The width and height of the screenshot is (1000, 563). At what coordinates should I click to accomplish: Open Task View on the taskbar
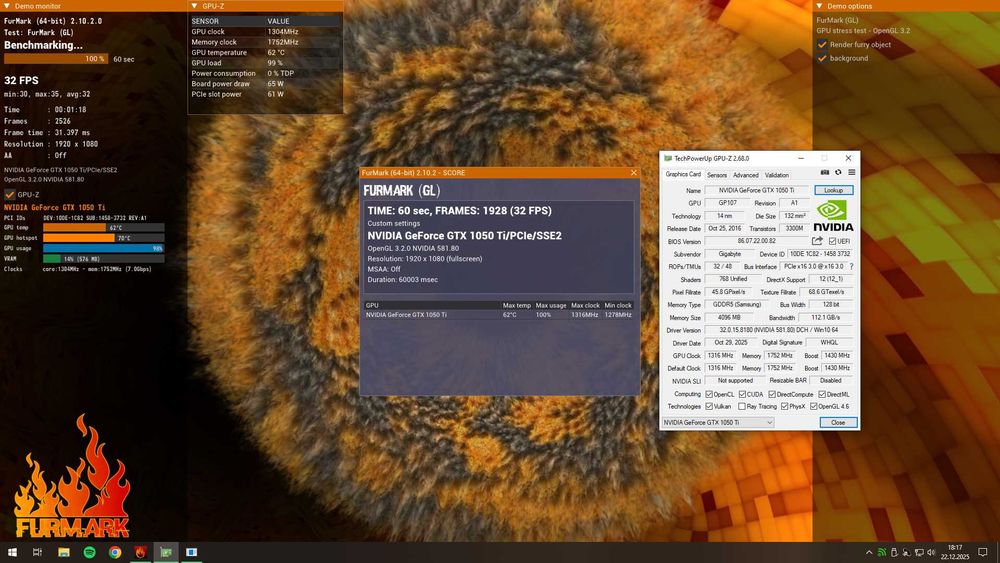(x=38, y=552)
